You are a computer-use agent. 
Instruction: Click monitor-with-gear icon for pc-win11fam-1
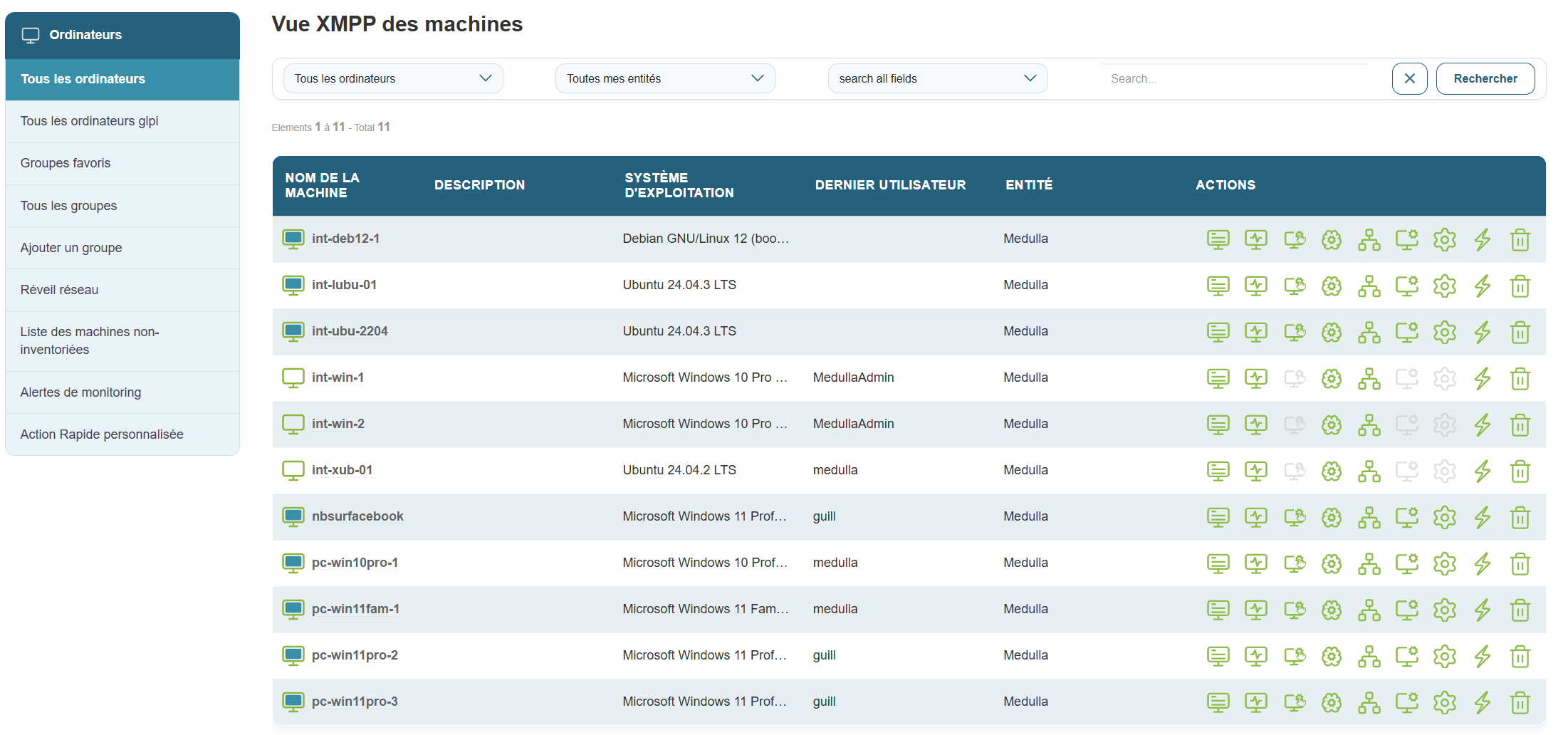pyautogui.click(x=1406, y=610)
